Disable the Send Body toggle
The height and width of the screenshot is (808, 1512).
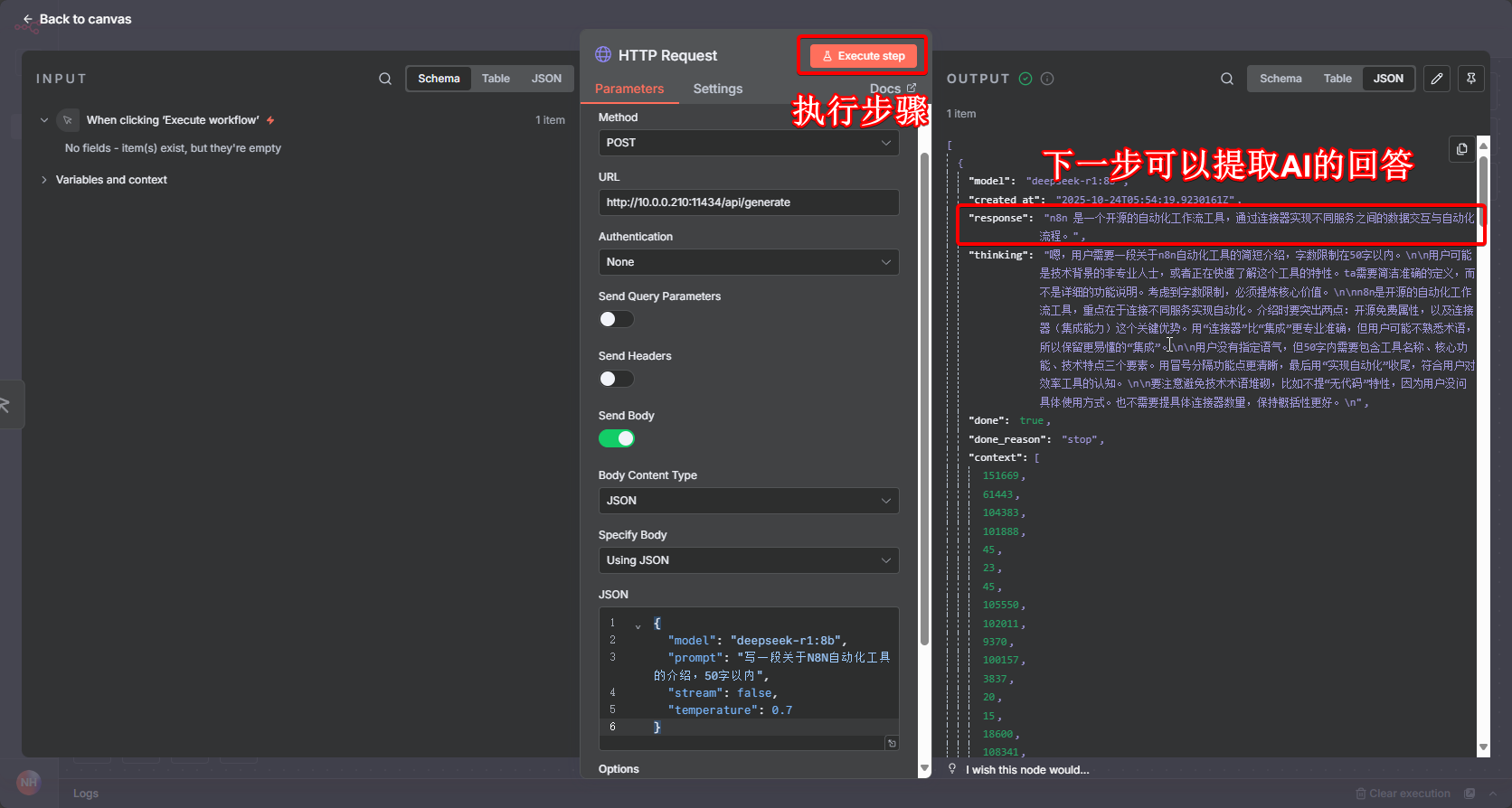coord(617,438)
